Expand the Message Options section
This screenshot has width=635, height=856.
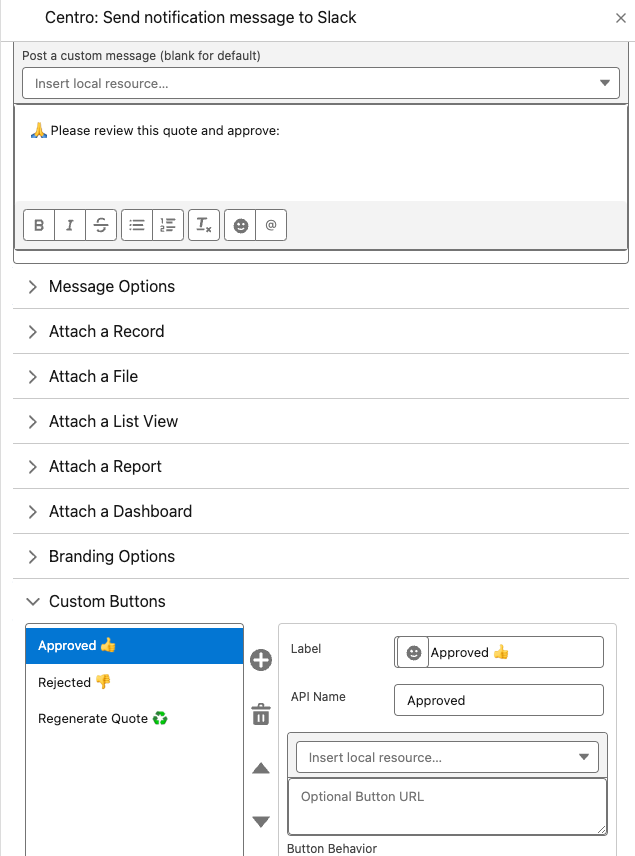coord(112,286)
